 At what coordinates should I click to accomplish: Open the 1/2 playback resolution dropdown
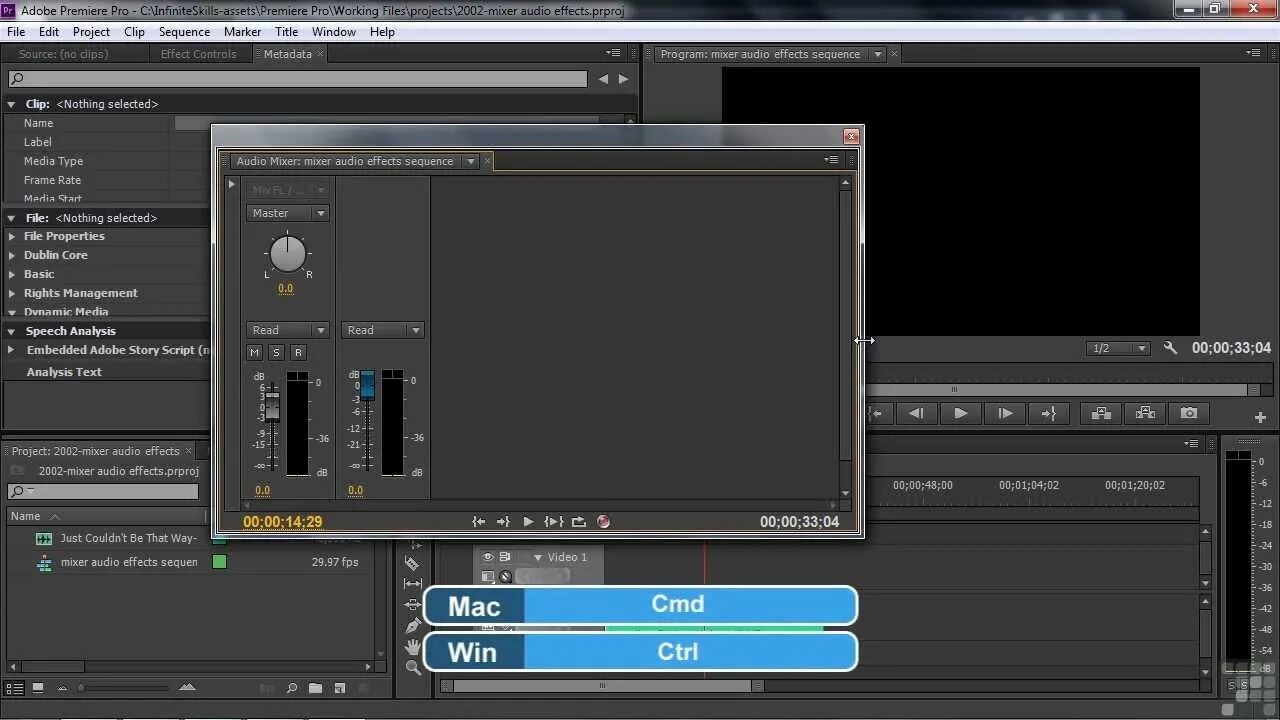[x=1119, y=348]
